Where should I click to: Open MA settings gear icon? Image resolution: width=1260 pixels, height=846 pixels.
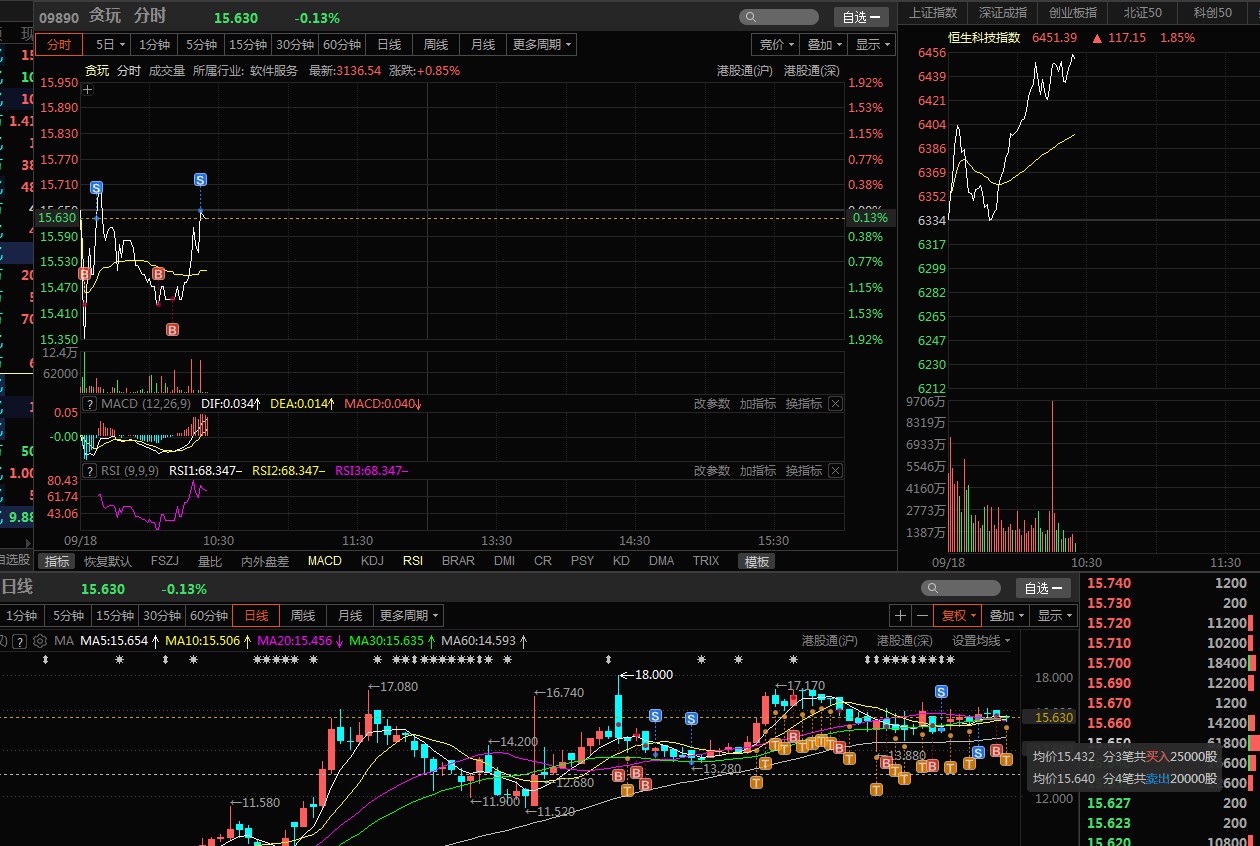(40, 641)
